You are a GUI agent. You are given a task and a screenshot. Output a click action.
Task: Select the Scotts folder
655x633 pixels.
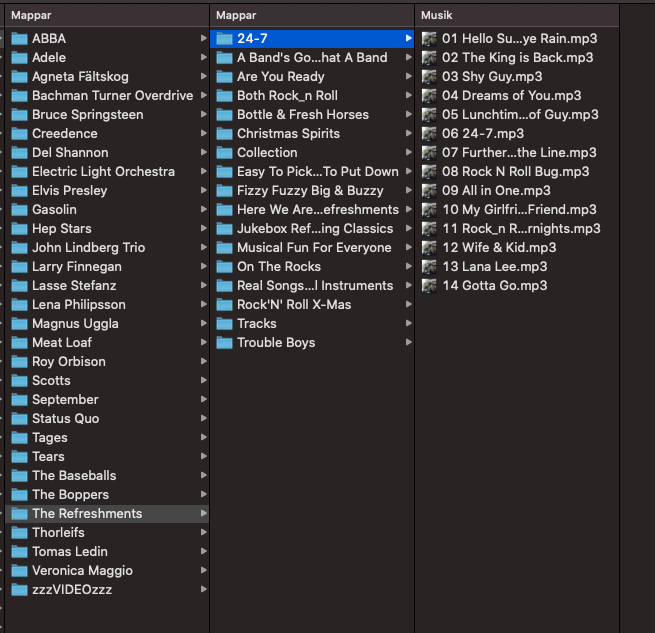click(107, 381)
